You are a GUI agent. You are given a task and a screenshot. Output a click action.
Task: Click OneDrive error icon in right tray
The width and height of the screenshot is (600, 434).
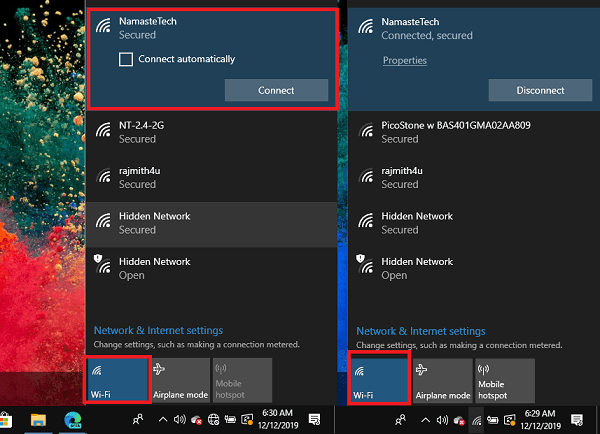(459, 421)
